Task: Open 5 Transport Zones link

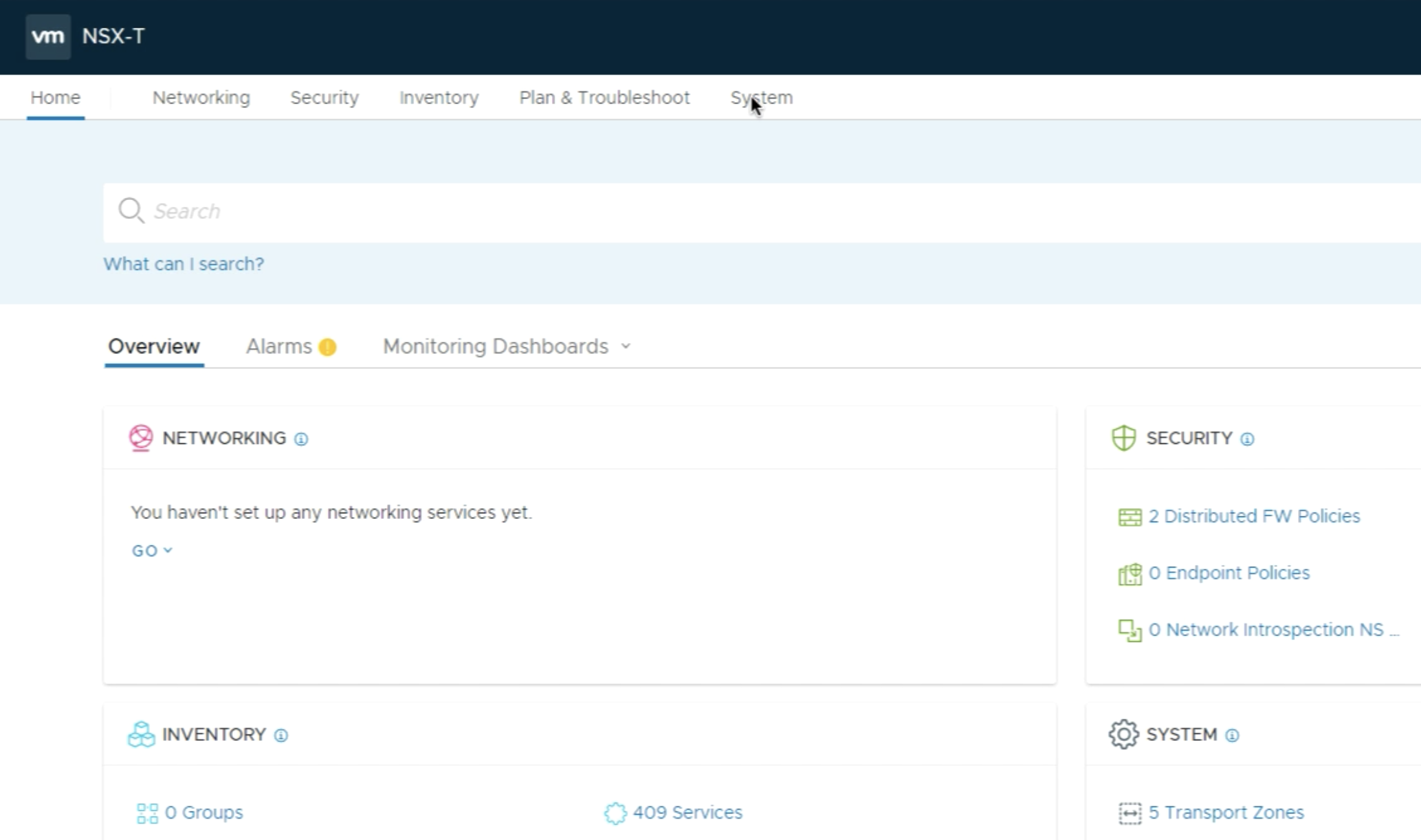Action: pos(1226,813)
